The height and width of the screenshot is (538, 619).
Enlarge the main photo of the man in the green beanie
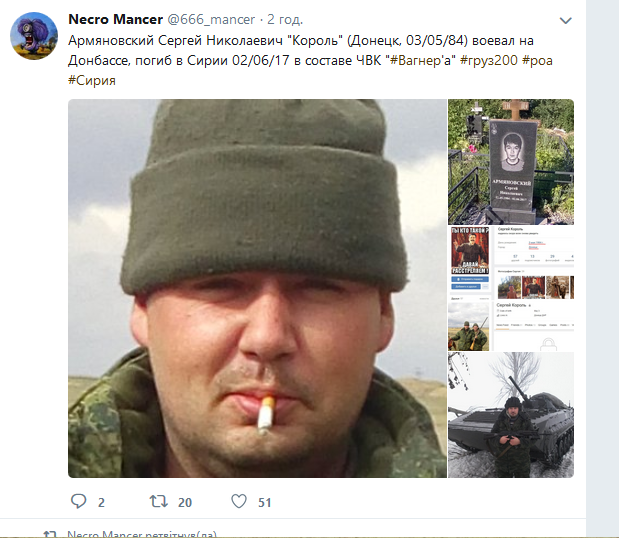coord(257,288)
